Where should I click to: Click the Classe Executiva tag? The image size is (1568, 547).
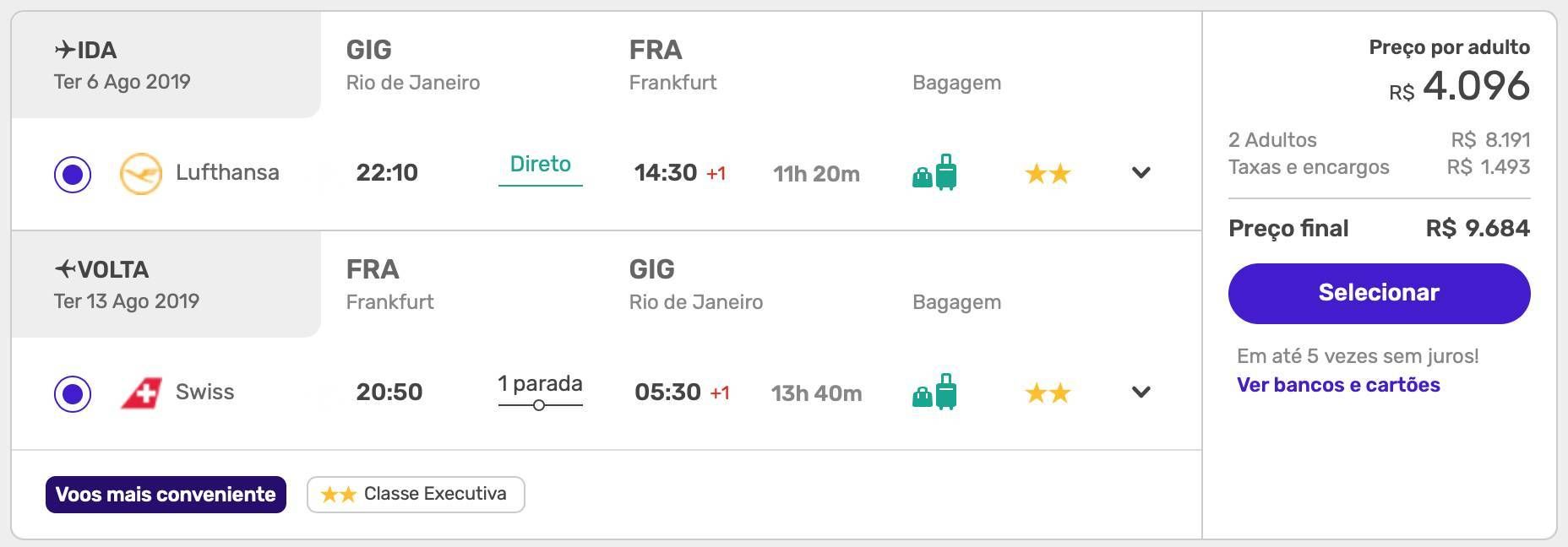tap(416, 495)
